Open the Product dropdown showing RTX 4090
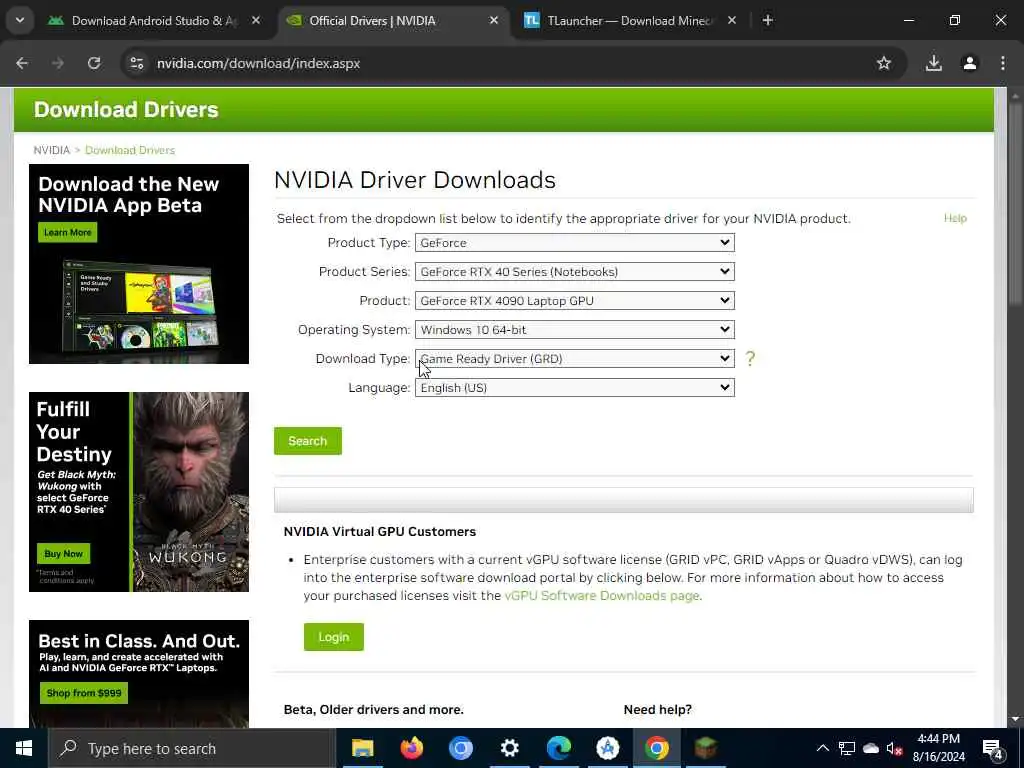 tap(575, 300)
